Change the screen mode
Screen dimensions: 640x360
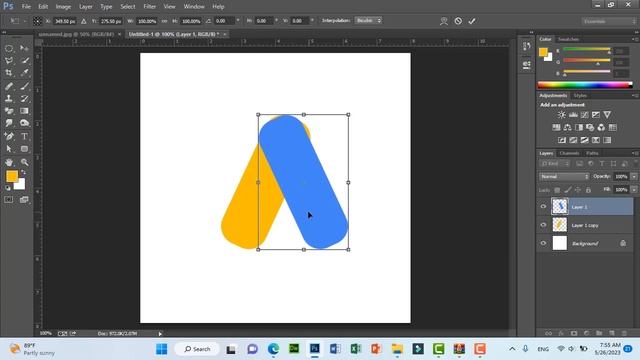(x=24, y=200)
